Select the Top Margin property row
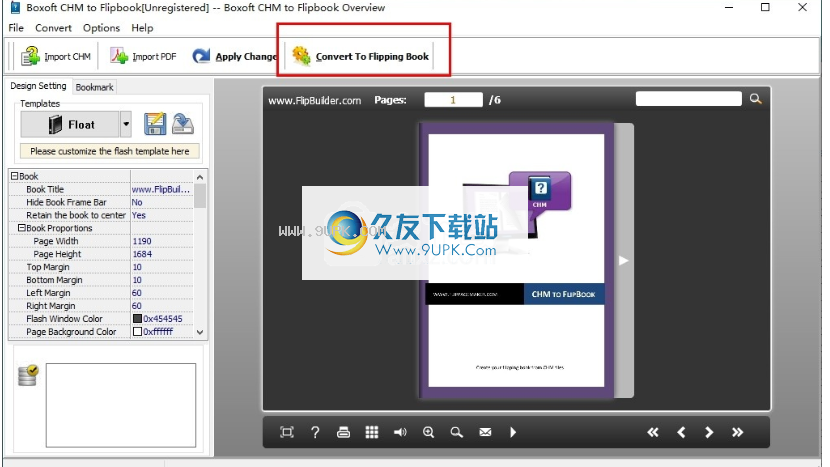The width and height of the screenshot is (830, 467). pyautogui.click(x=101, y=267)
